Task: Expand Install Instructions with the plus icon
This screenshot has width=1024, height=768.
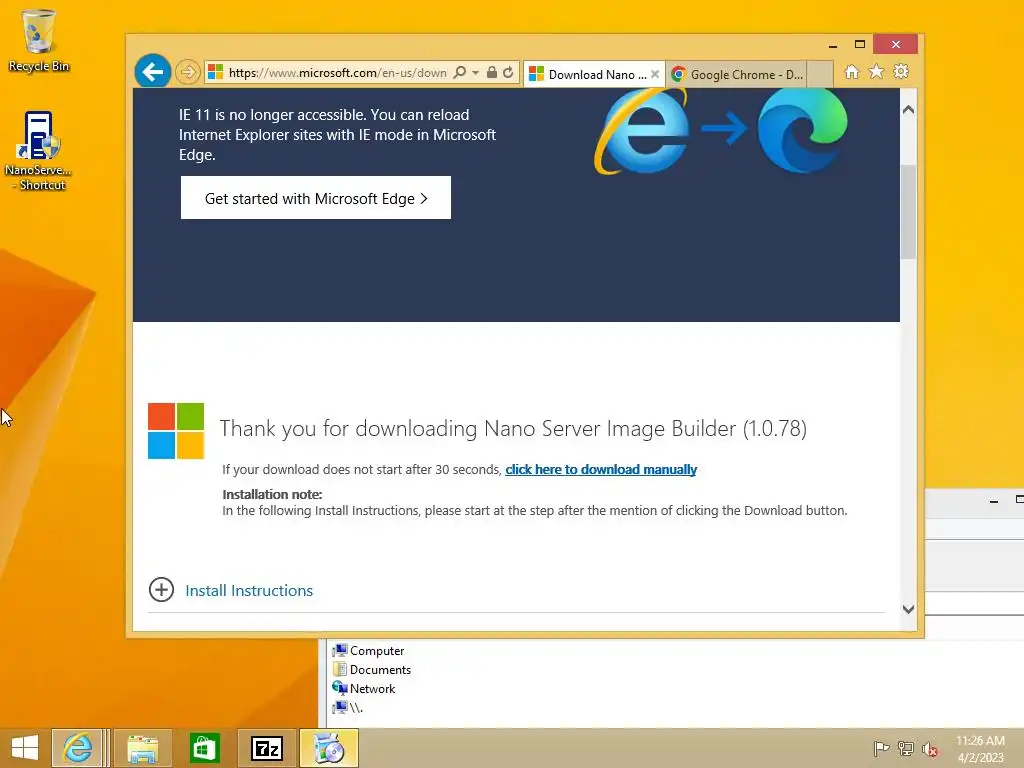Action: 161,590
